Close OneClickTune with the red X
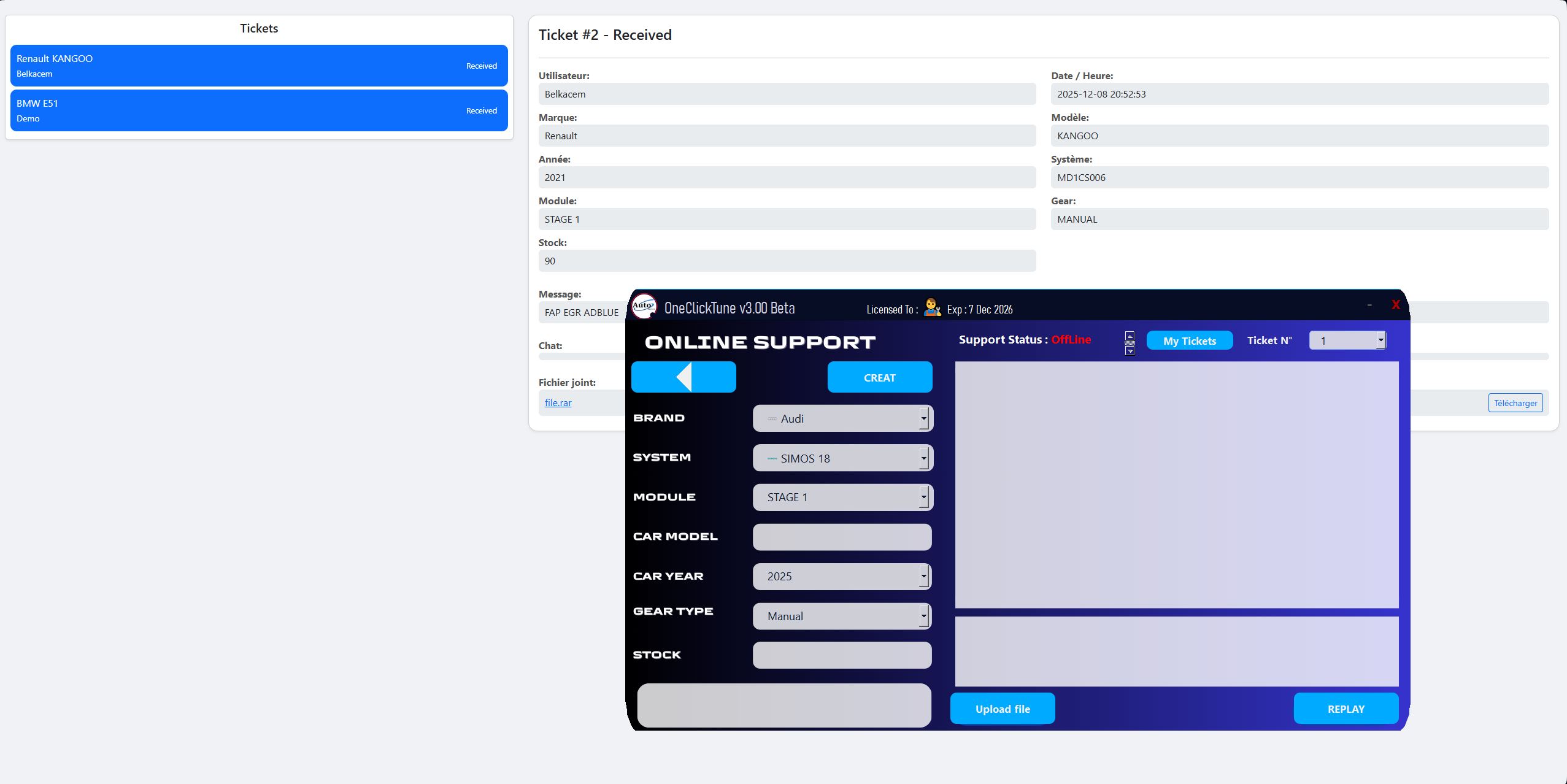 (x=1395, y=305)
